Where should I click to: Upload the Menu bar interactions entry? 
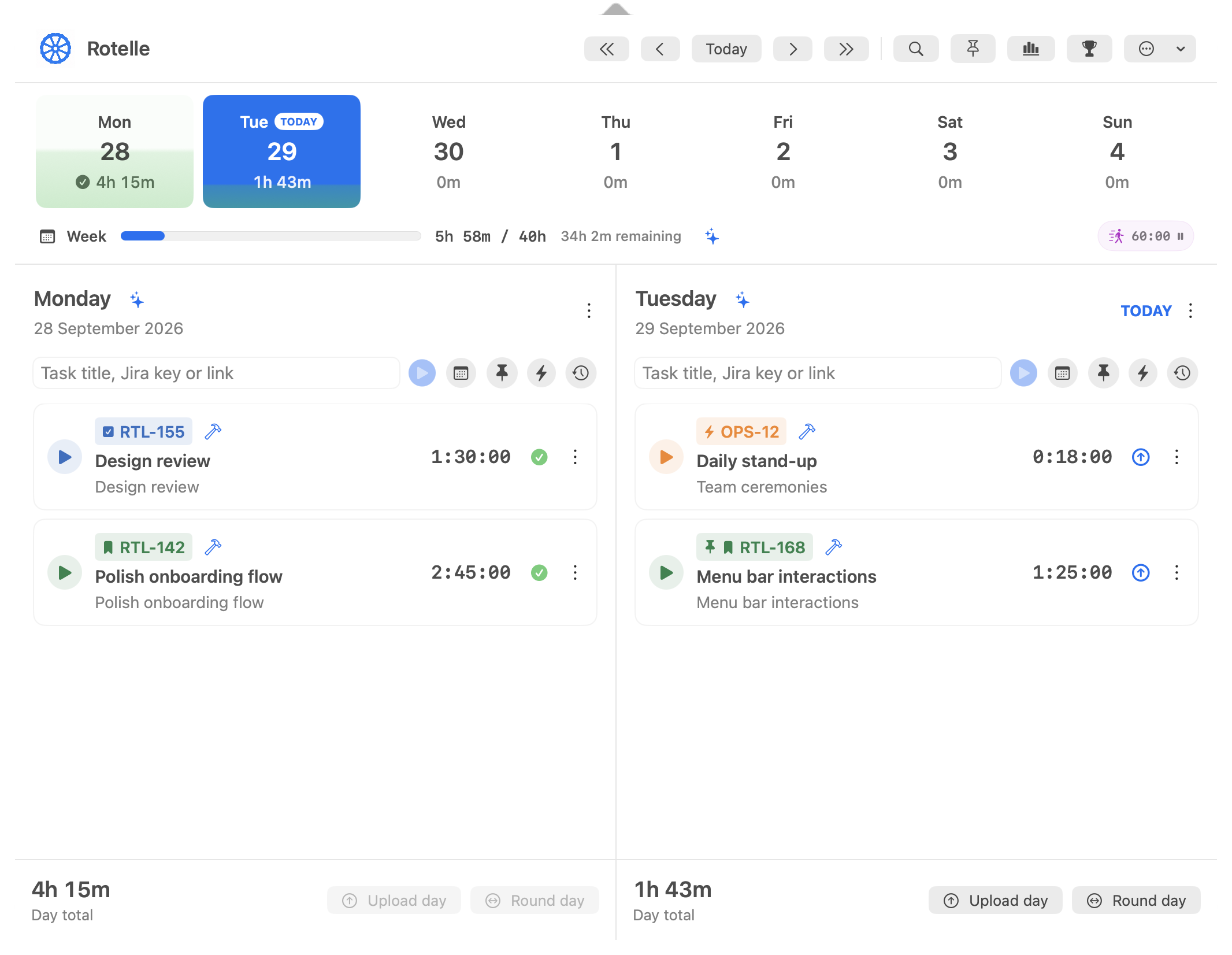(x=1141, y=573)
